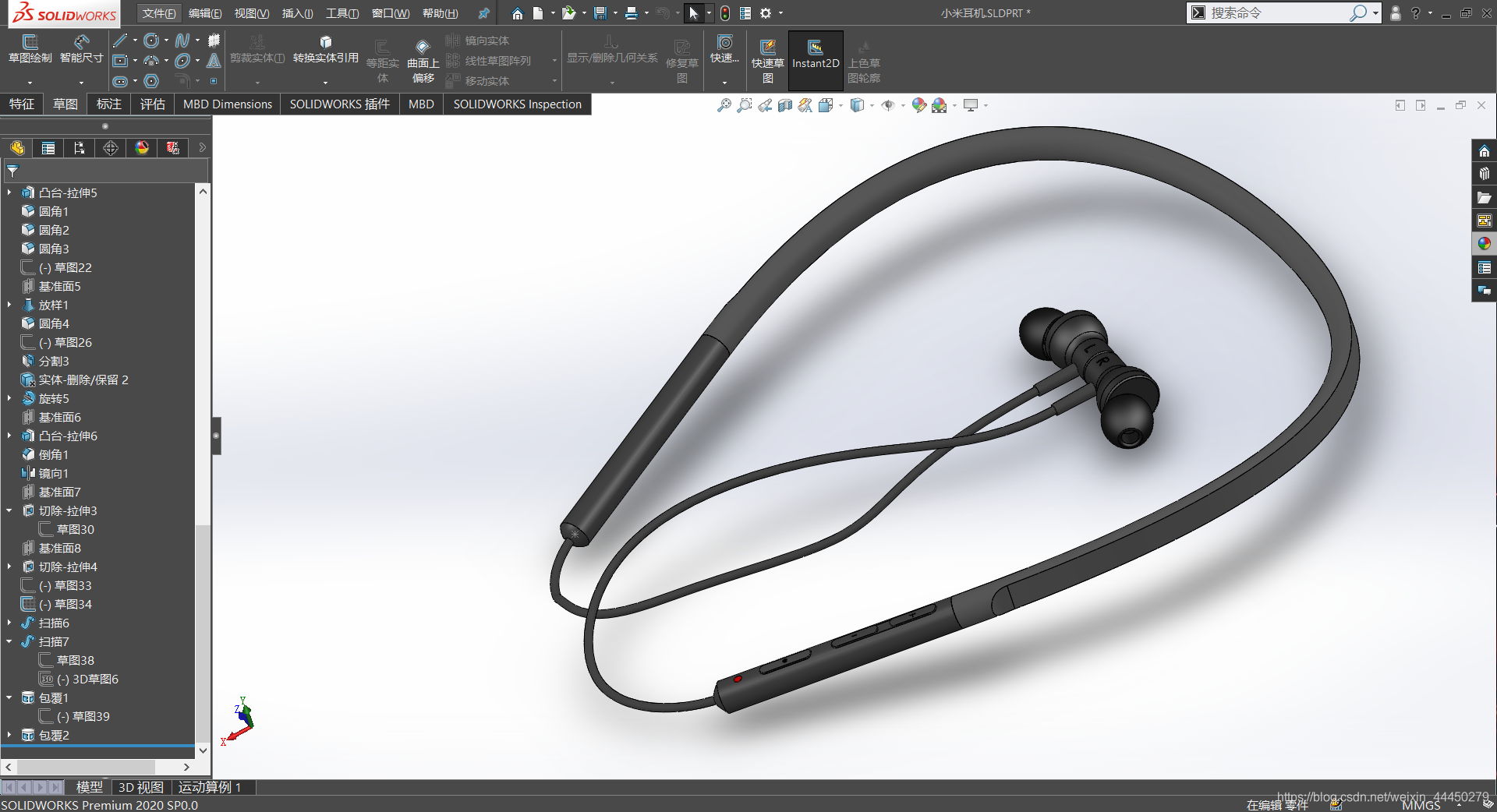This screenshot has height=812, width=1497.
Task: Open the 文件(F) menu
Action: click(x=159, y=13)
